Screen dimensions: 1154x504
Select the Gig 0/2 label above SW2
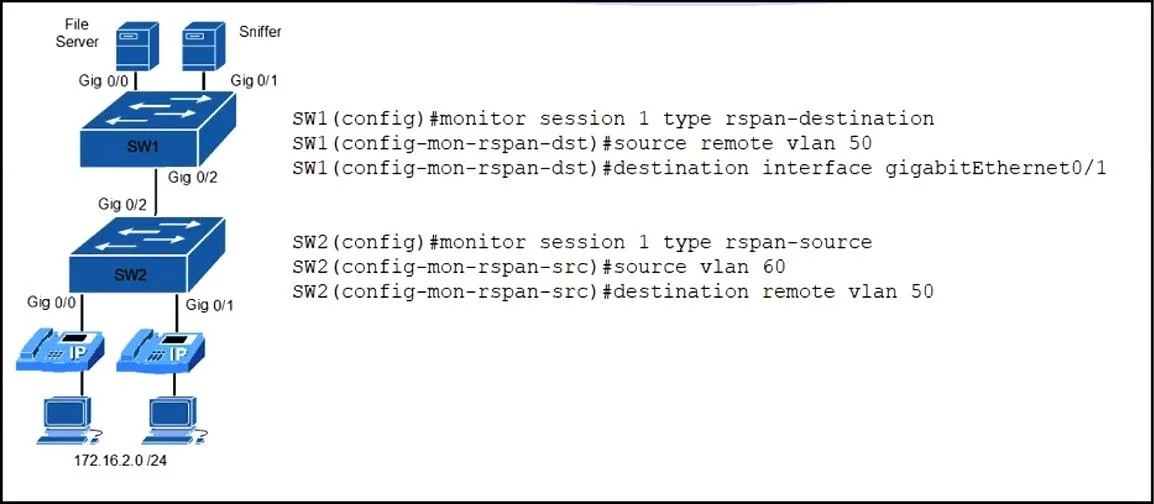pyautogui.click(x=122, y=204)
